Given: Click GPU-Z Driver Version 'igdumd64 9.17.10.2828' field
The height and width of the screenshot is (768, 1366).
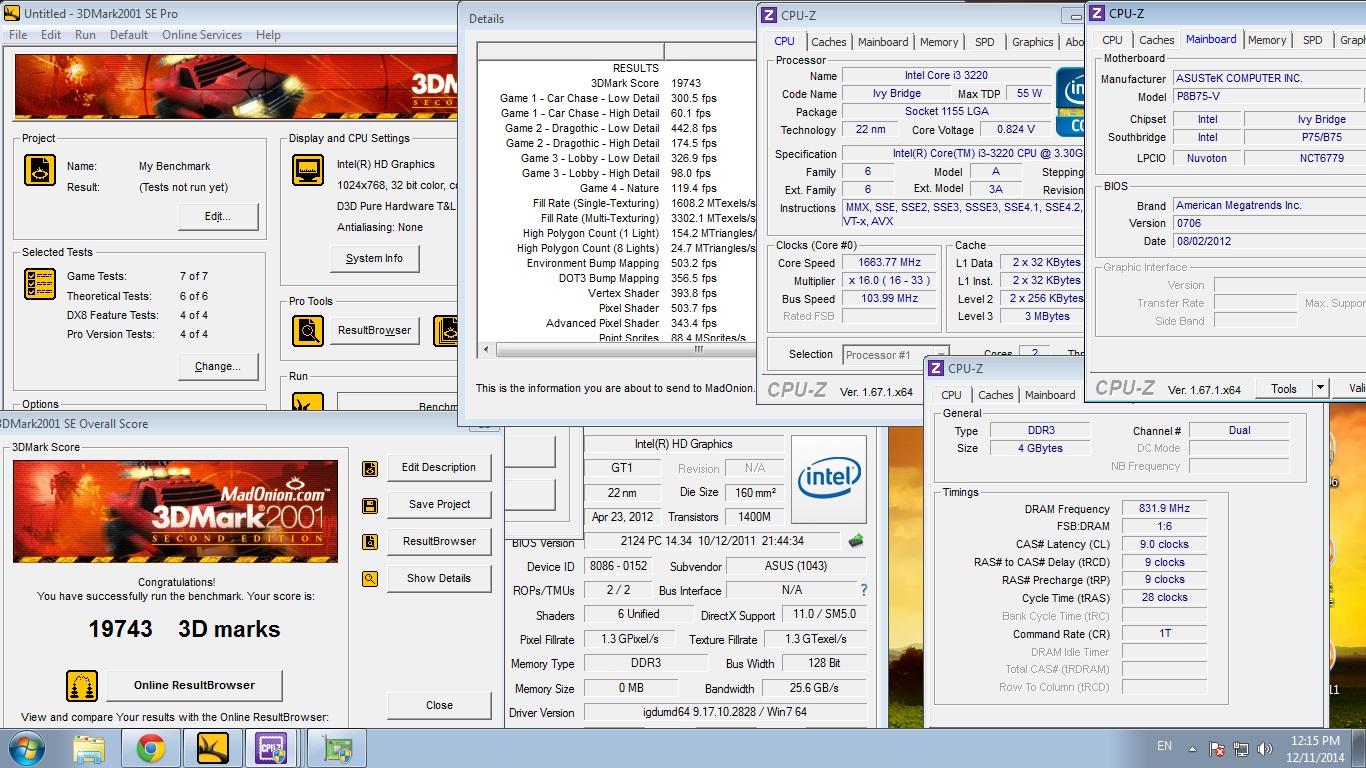Looking at the screenshot, I should coord(724,713).
